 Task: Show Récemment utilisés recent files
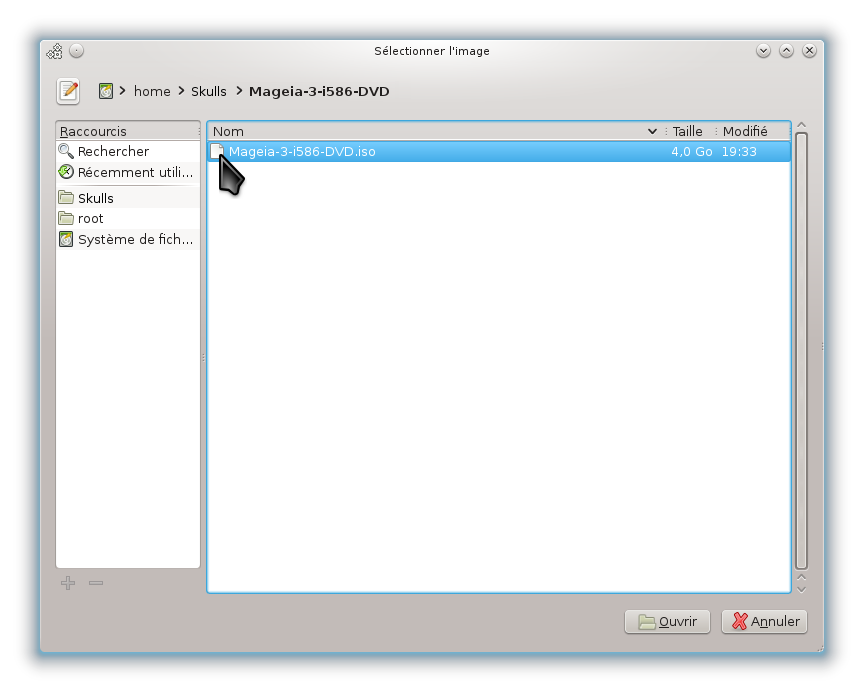coord(128,172)
